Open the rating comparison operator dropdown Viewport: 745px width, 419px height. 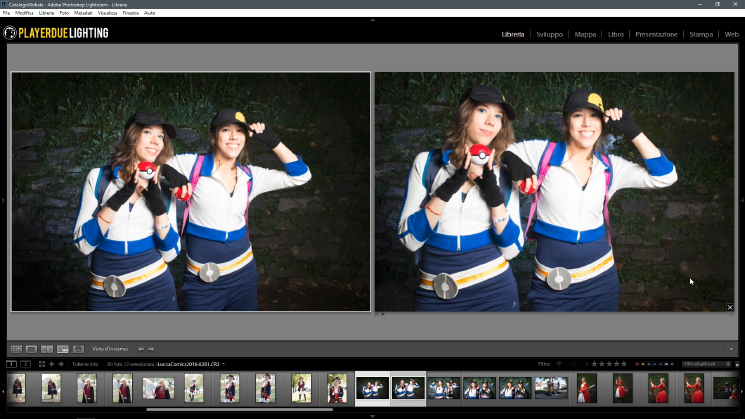(587, 364)
